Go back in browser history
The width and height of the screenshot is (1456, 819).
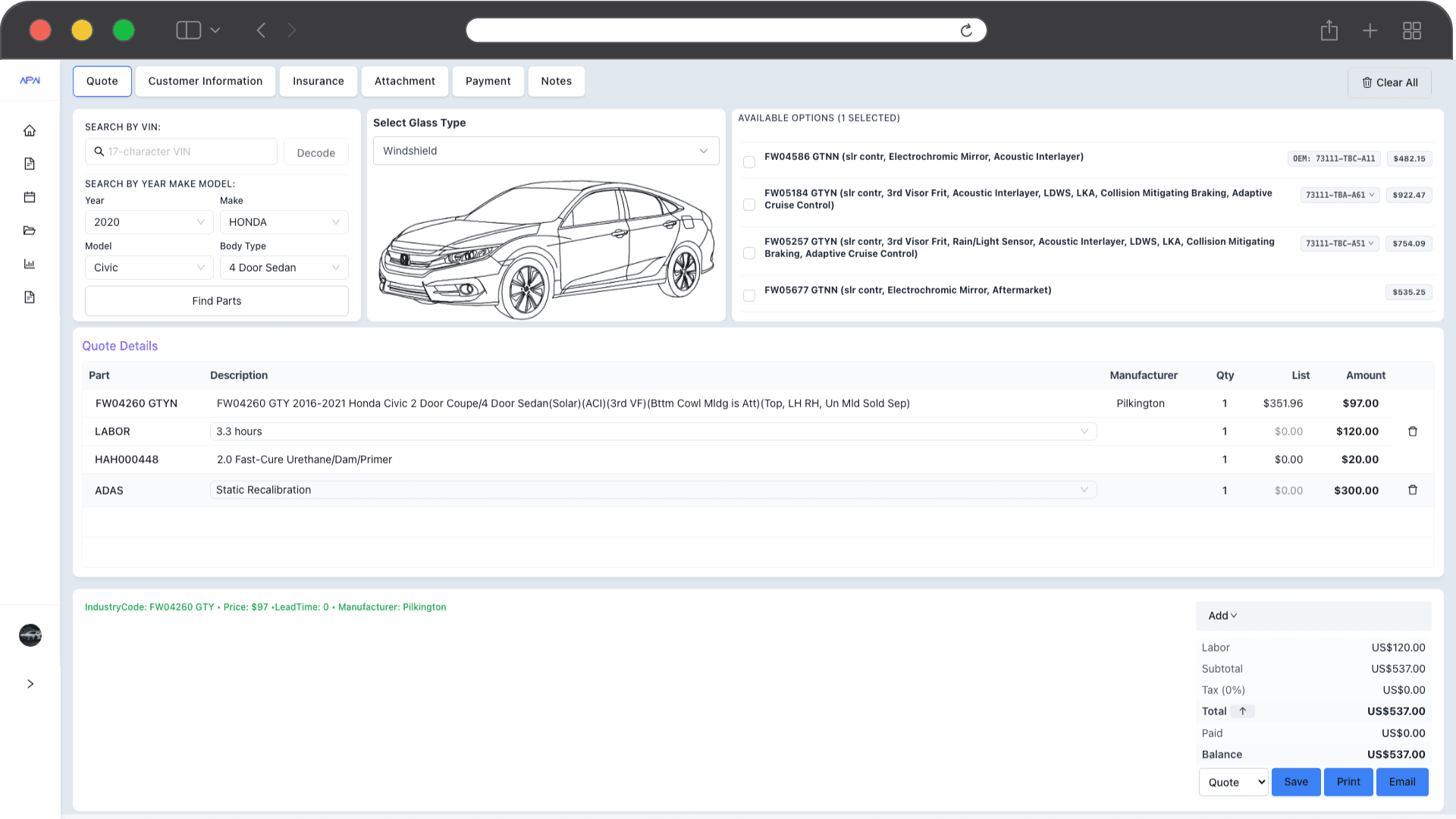coord(261,30)
